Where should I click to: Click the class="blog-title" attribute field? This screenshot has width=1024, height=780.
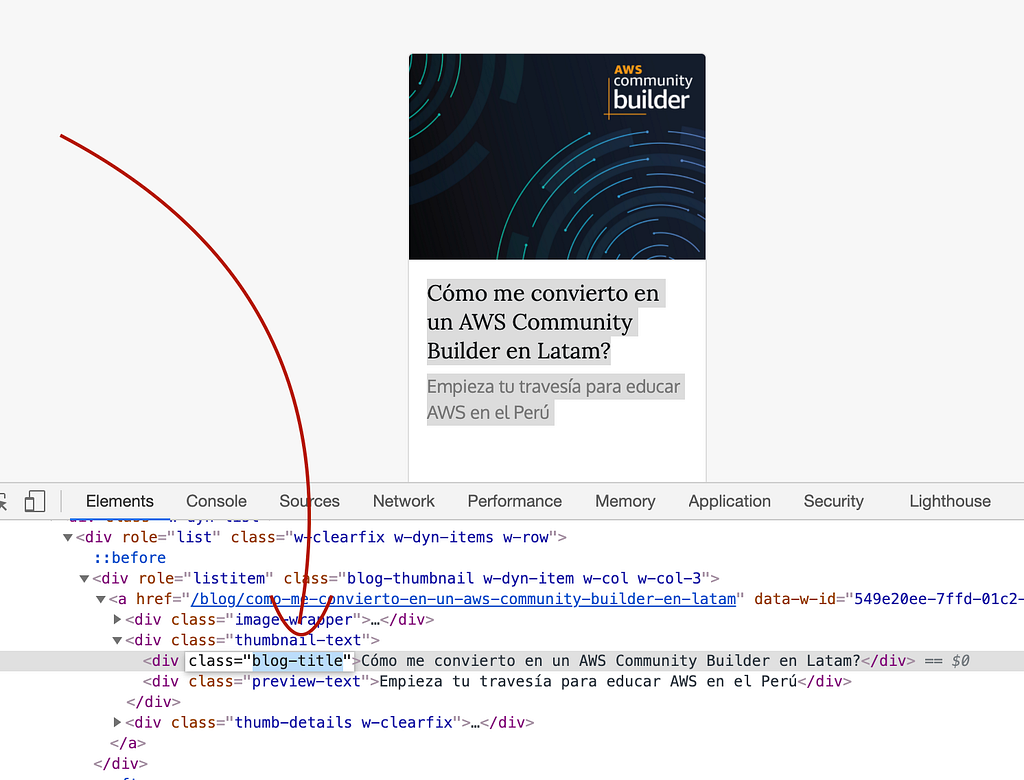coord(270,661)
